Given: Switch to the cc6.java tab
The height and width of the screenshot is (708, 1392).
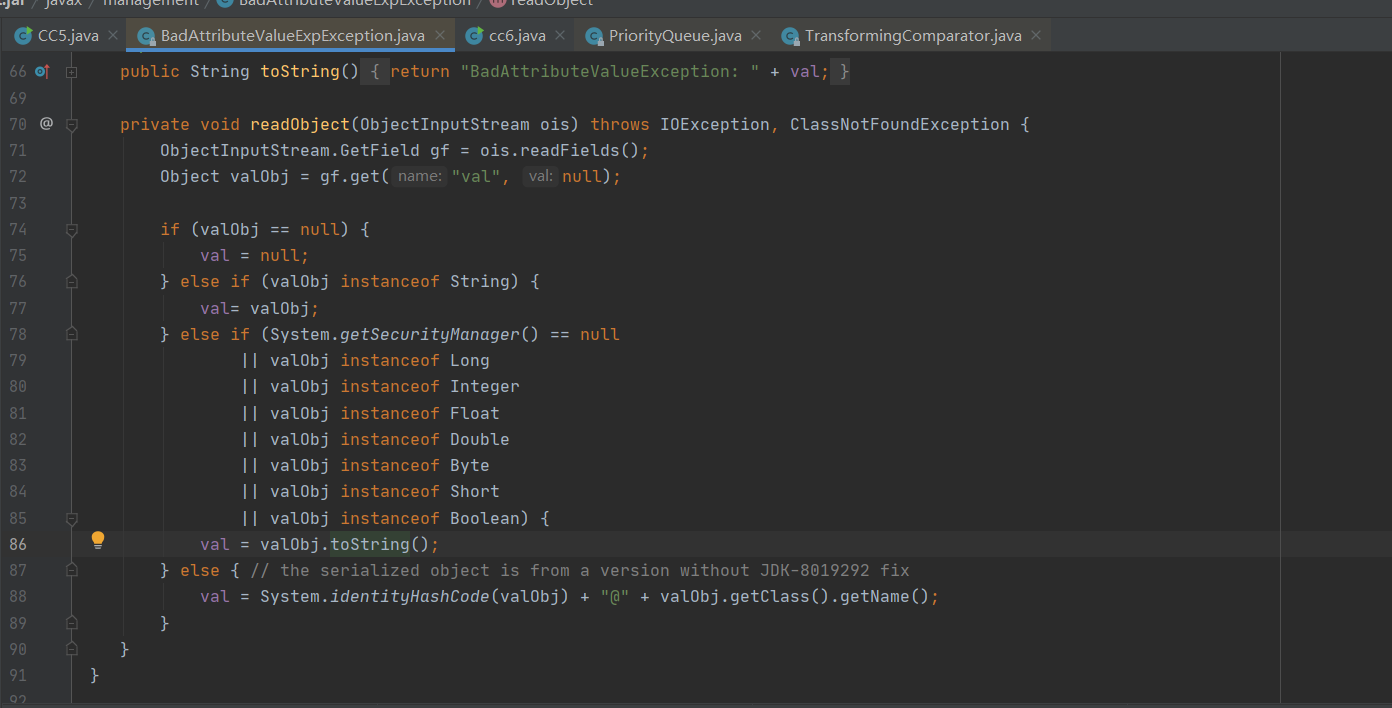Looking at the screenshot, I should click(517, 36).
